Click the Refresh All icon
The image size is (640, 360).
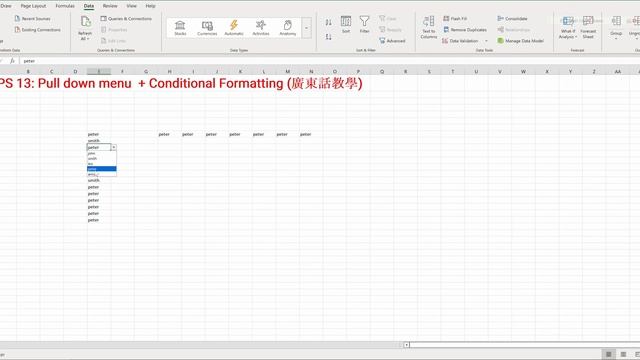coord(85,21)
